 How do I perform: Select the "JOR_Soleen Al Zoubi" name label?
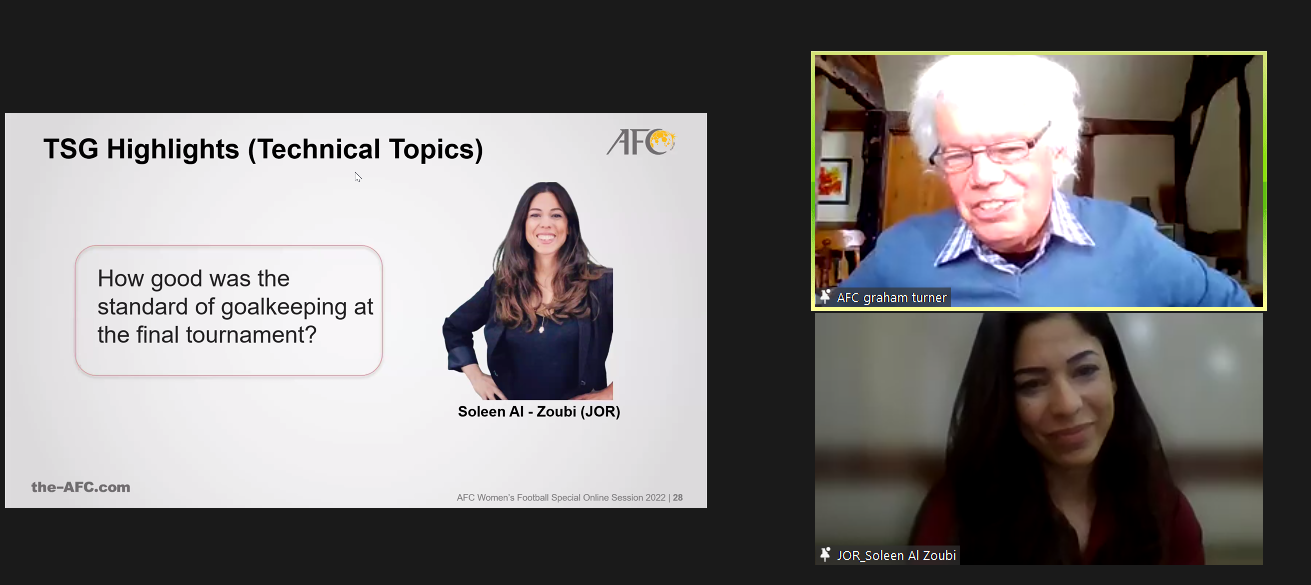[897, 555]
